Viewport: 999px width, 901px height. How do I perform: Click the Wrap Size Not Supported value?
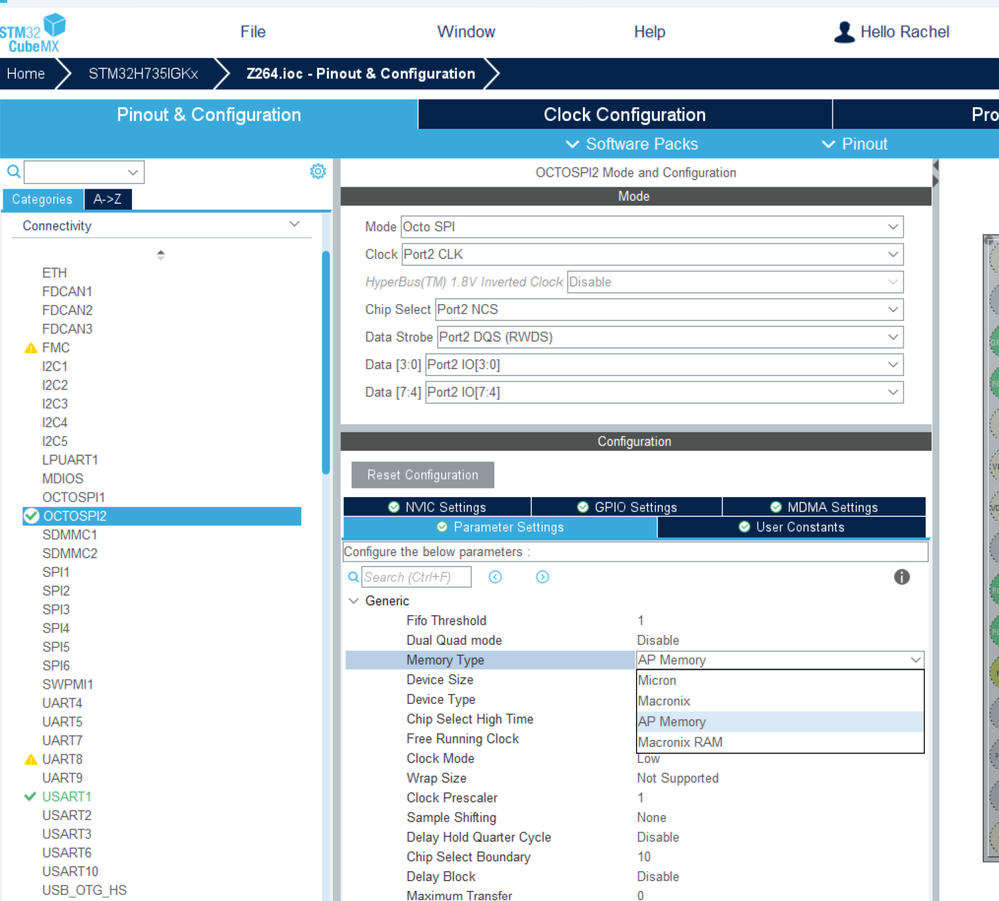(678, 778)
